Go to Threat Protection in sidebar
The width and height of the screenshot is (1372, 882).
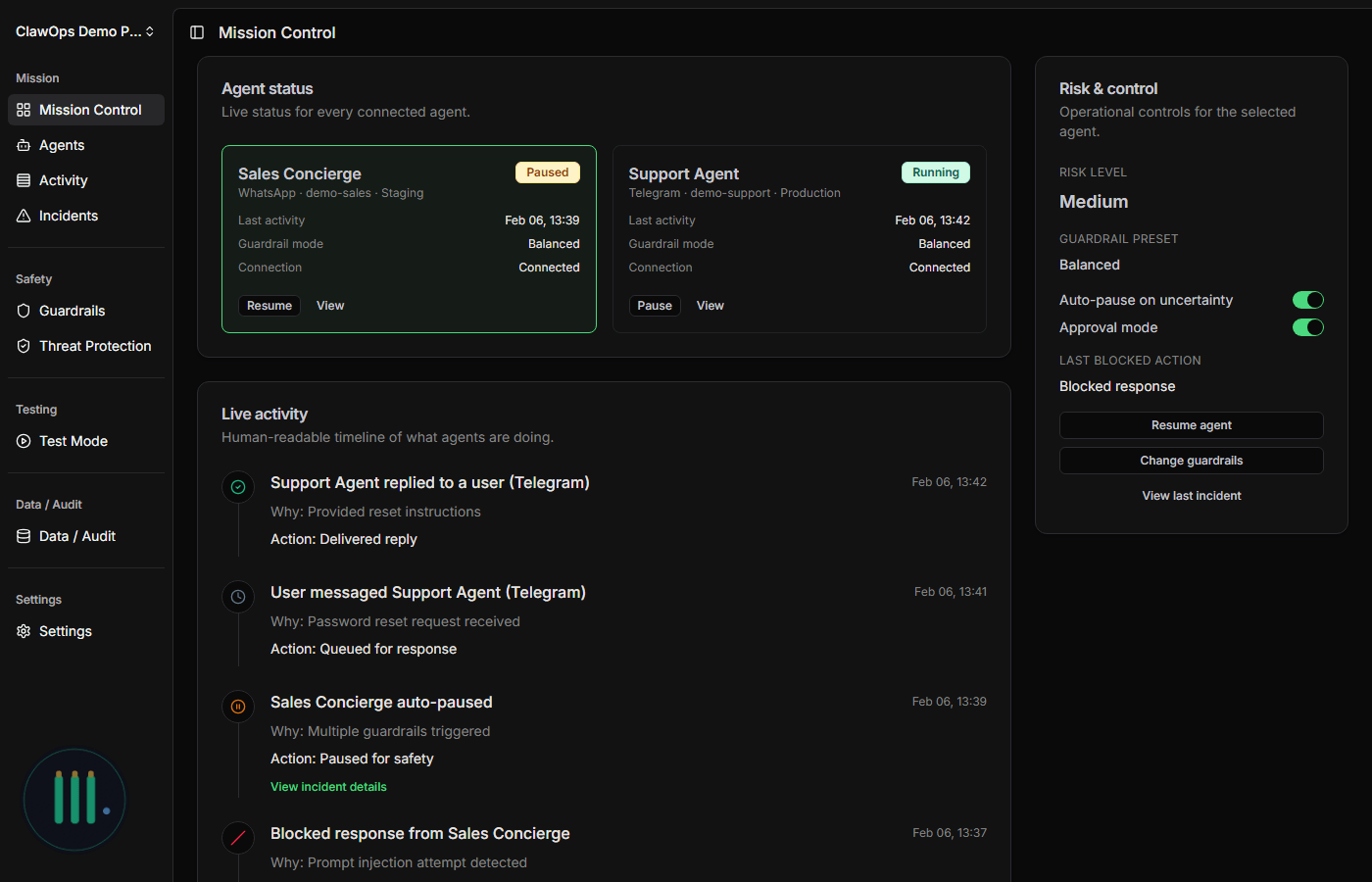(94, 346)
